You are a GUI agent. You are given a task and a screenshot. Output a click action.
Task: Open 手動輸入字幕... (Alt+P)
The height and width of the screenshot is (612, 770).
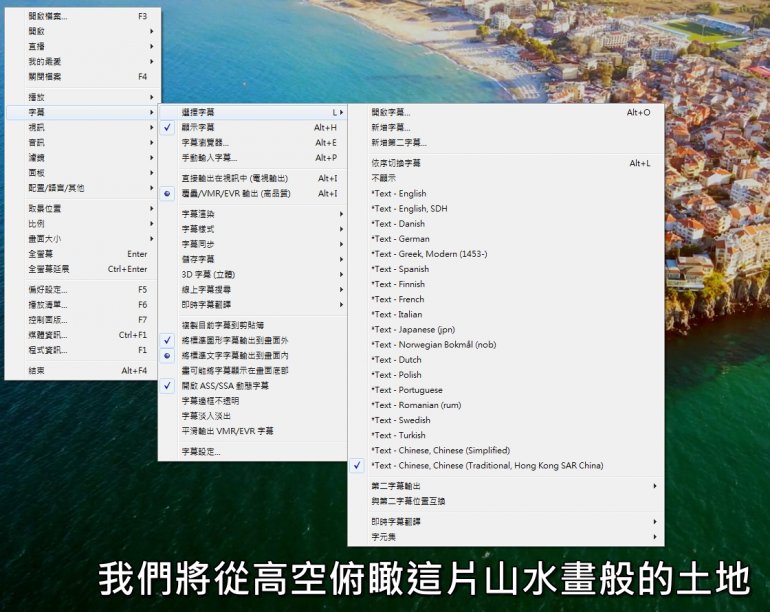pos(252,158)
